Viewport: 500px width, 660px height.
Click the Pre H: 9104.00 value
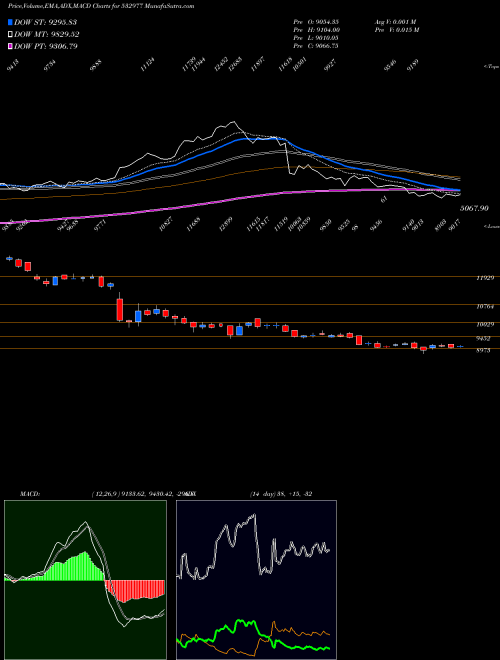coord(316,30)
